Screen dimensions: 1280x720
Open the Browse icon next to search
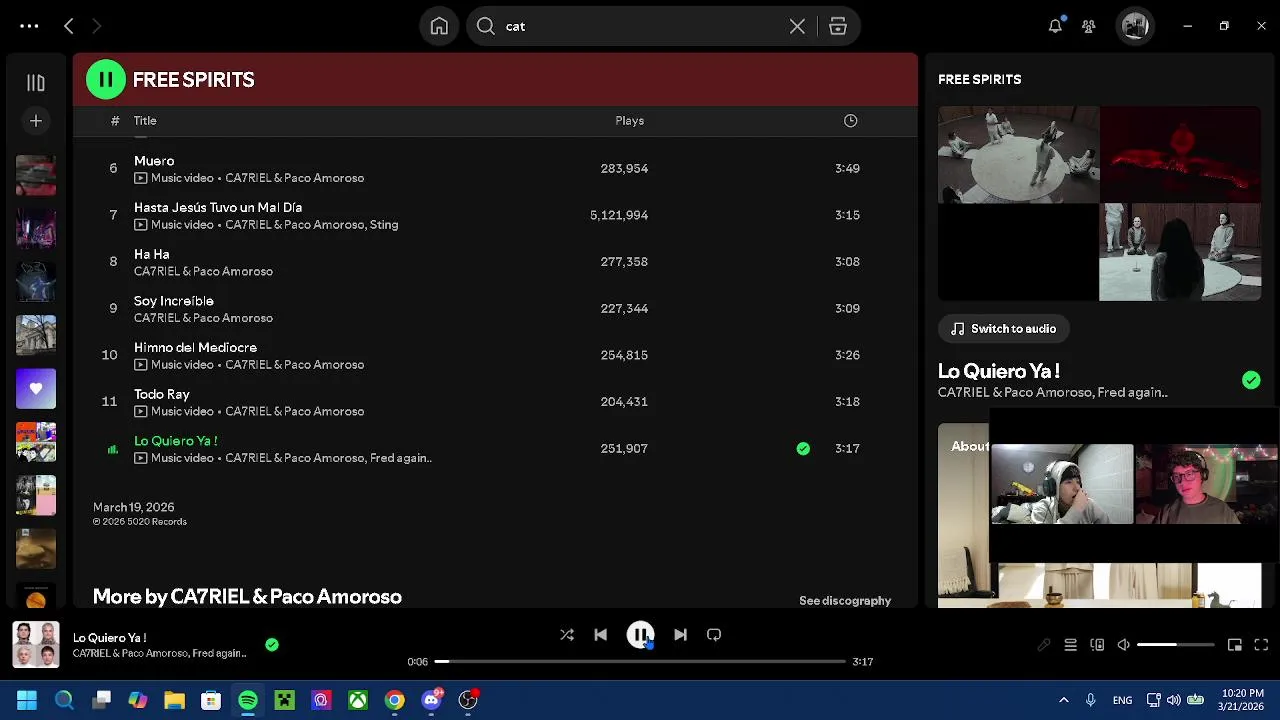pos(838,26)
